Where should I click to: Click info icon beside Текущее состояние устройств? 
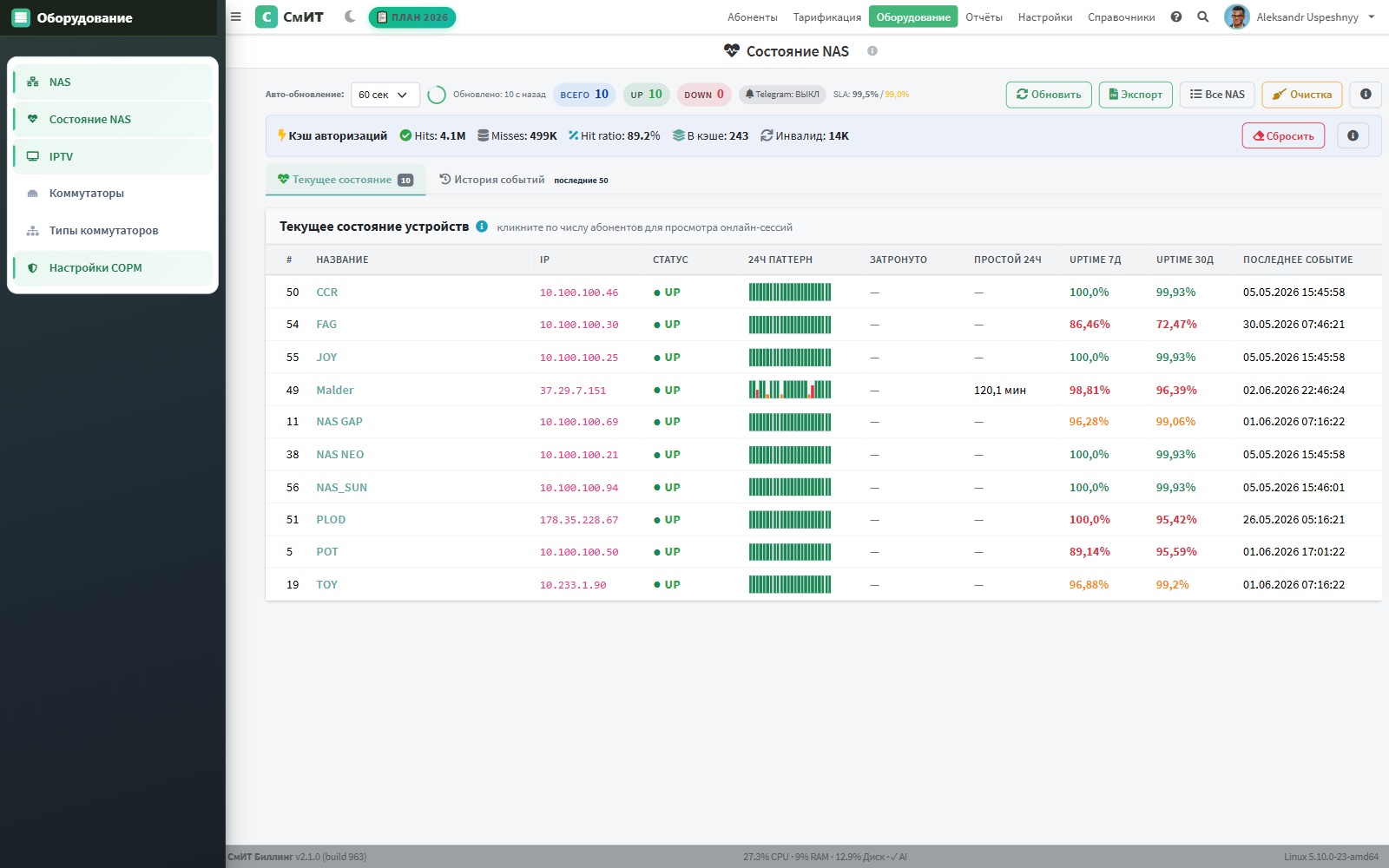(x=482, y=227)
